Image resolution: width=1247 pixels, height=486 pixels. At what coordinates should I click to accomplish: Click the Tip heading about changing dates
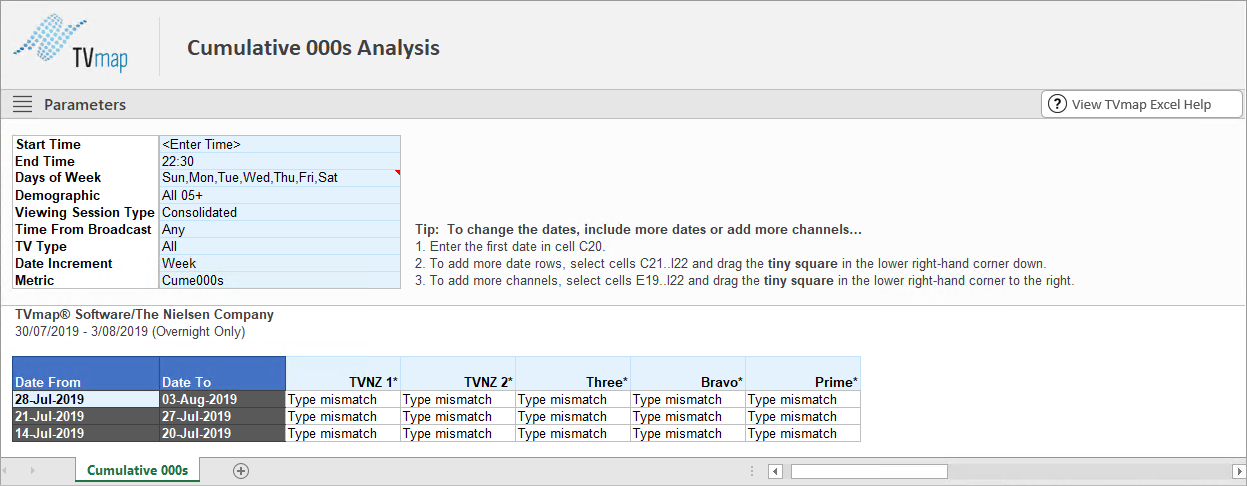click(x=639, y=229)
